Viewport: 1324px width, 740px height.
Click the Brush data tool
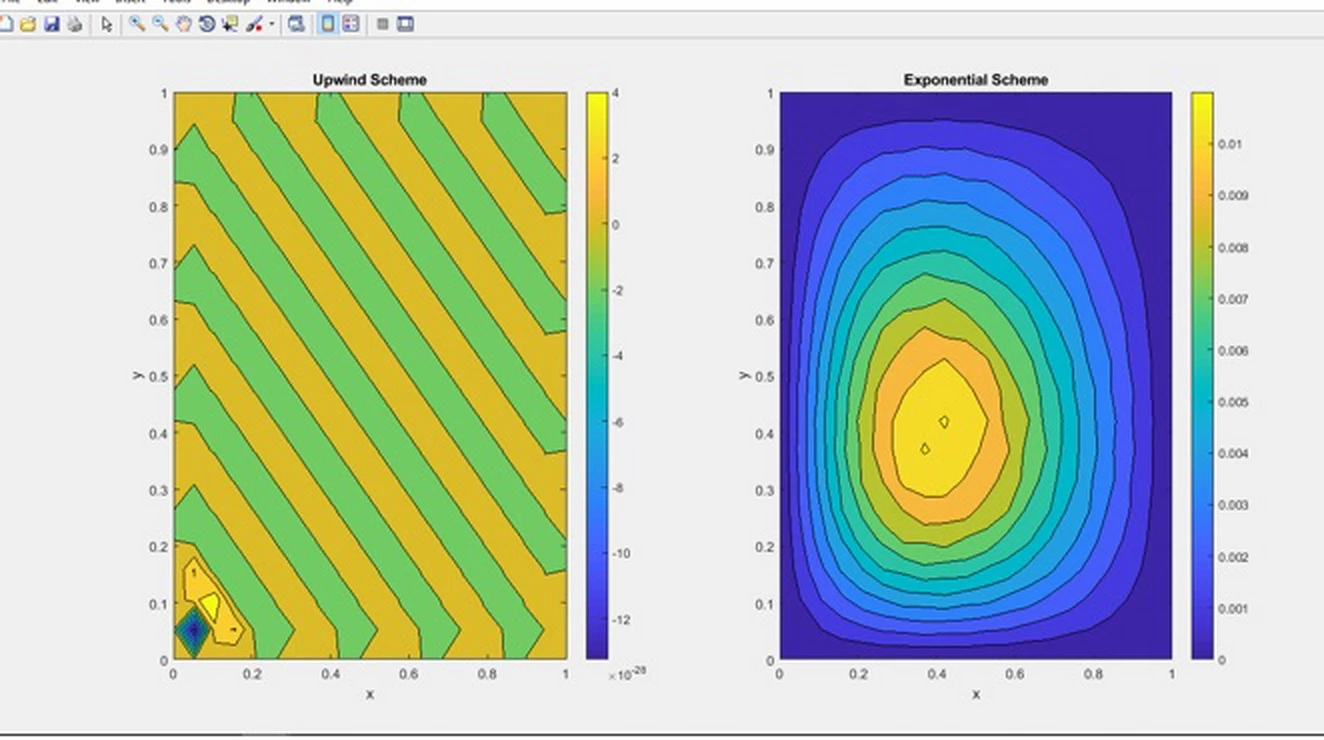254,24
